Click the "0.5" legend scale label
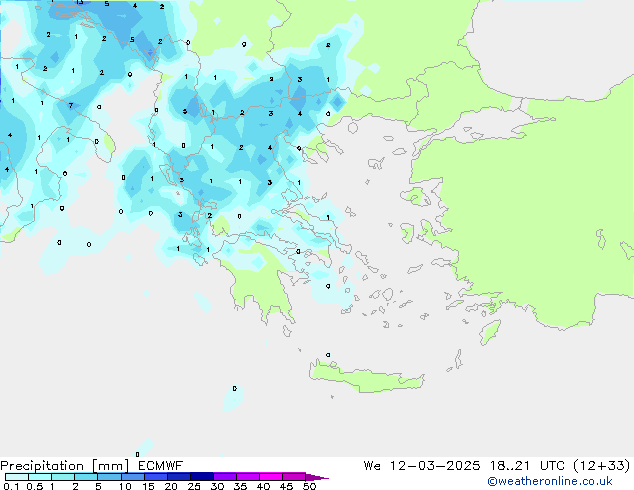Screen dimensions: 634x490 (35, 486)
